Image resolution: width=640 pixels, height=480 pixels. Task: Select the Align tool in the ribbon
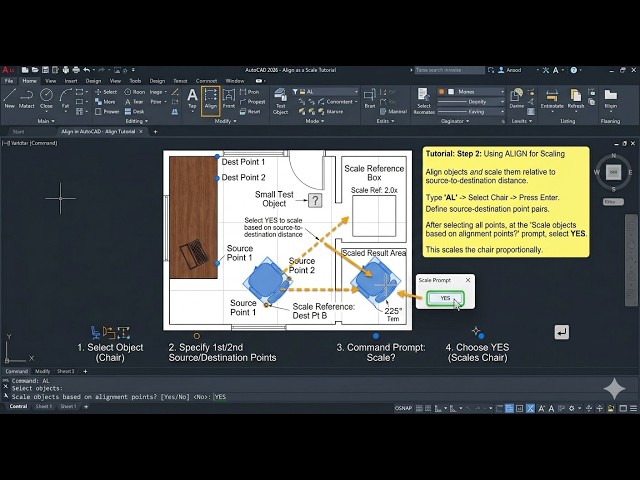coord(211,100)
